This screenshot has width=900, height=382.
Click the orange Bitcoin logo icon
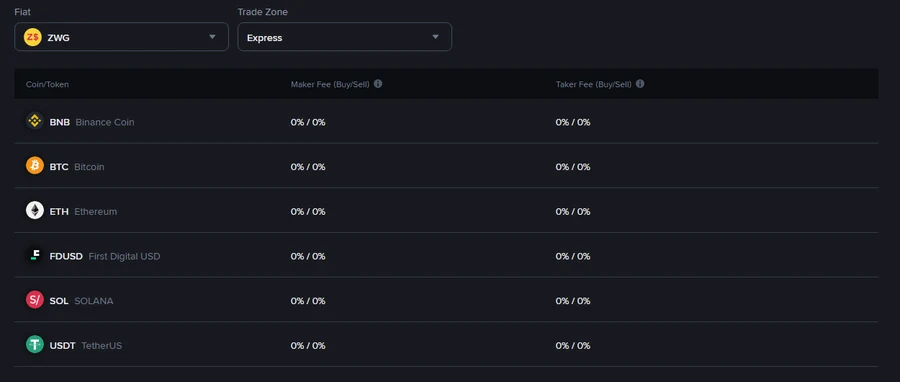click(x=35, y=166)
